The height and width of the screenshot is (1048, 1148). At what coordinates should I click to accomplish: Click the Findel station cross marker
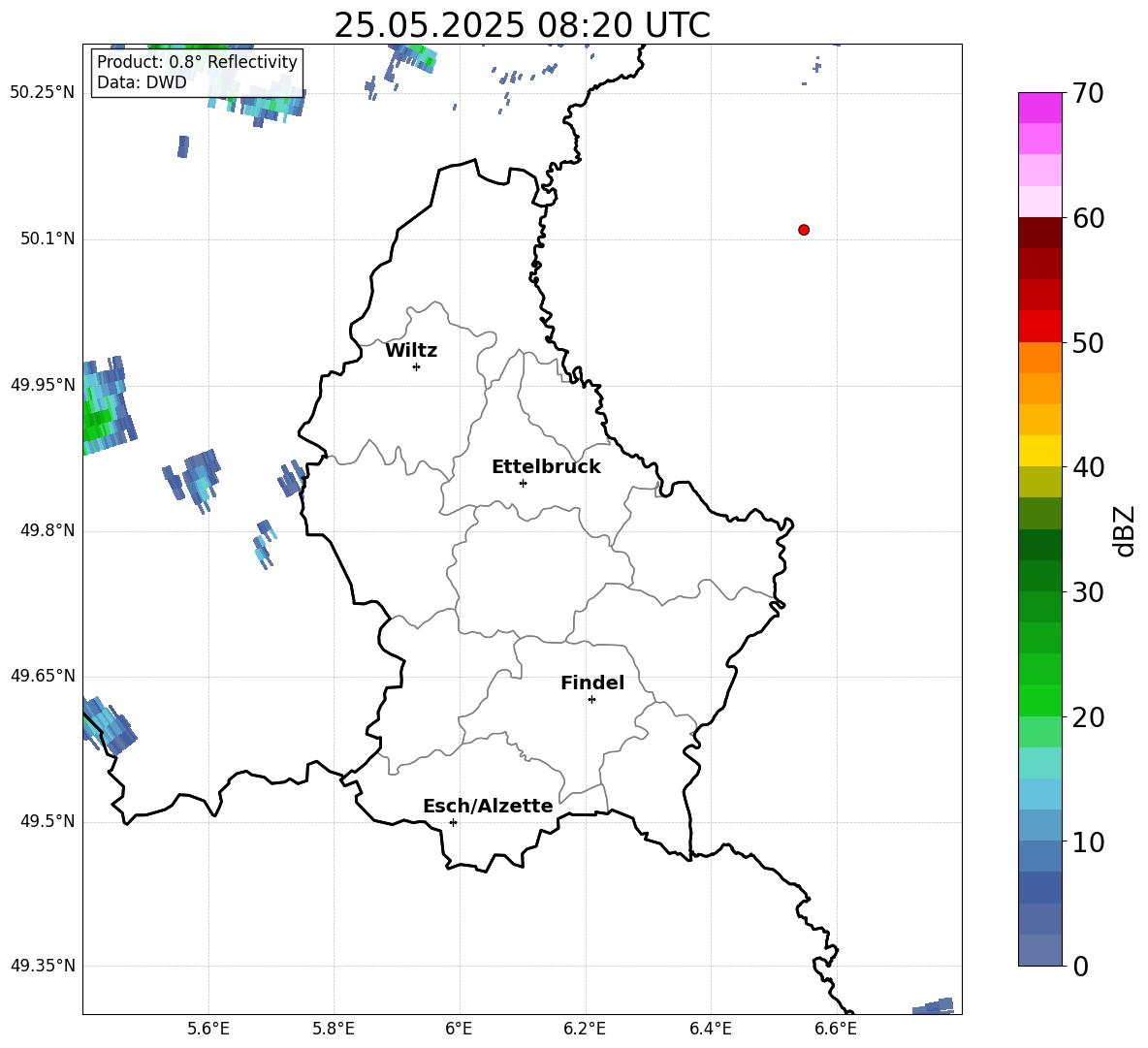click(x=591, y=700)
